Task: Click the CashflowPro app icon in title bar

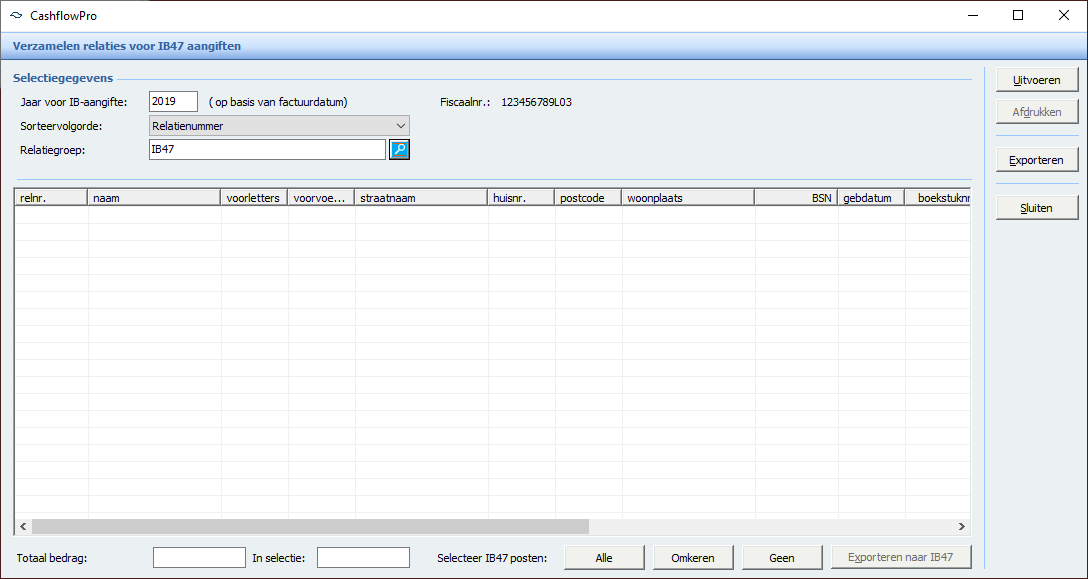Action: coord(15,16)
